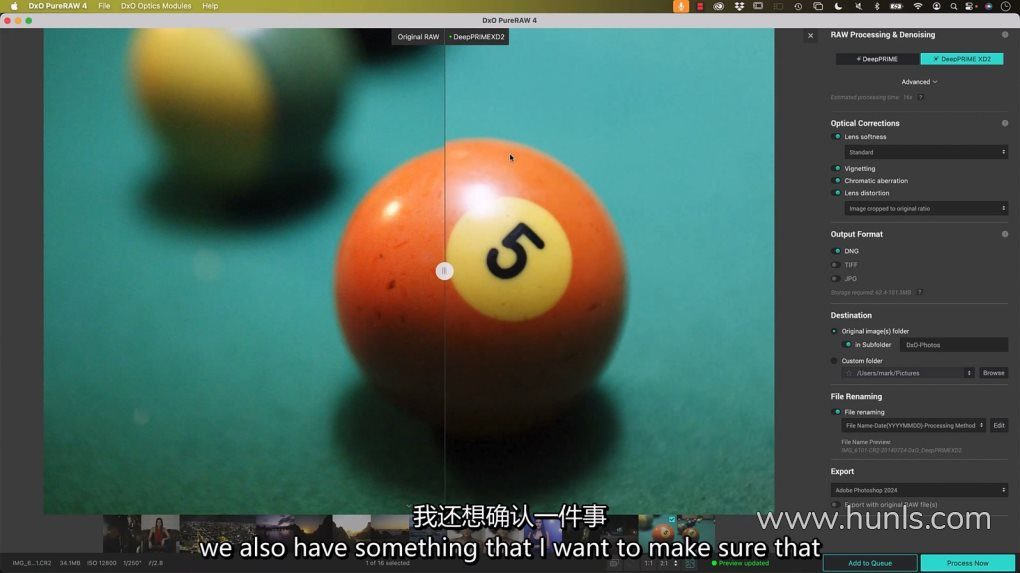The image size is (1020, 573).
Task: Select the woman in red dress thumbnail
Action: pos(160,534)
